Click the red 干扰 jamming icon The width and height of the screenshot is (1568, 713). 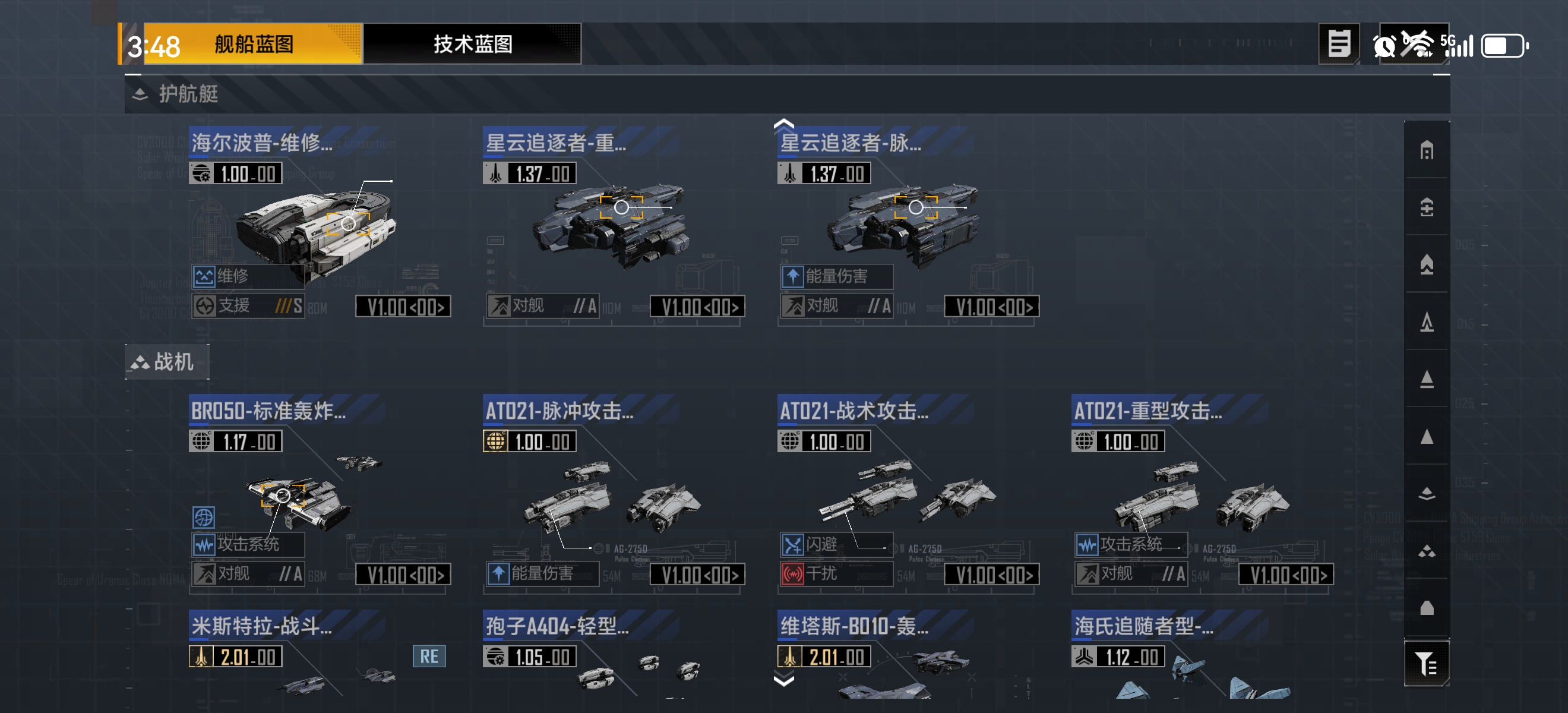click(x=792, y=573)
